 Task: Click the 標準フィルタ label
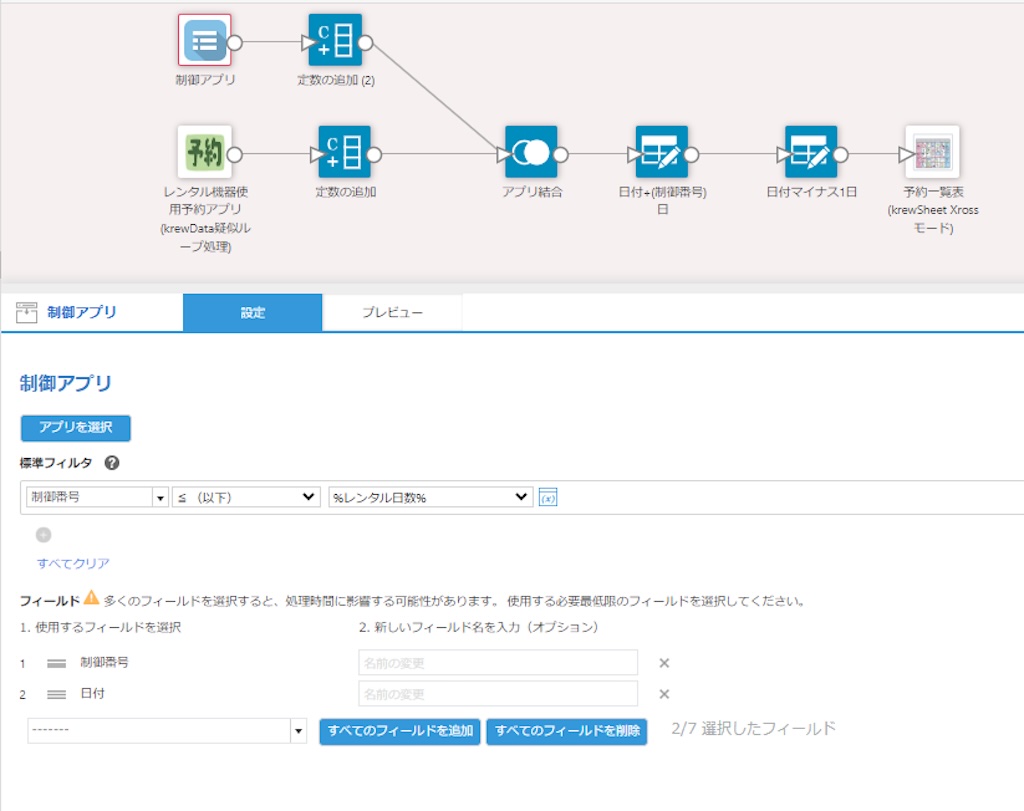[56, 463]
